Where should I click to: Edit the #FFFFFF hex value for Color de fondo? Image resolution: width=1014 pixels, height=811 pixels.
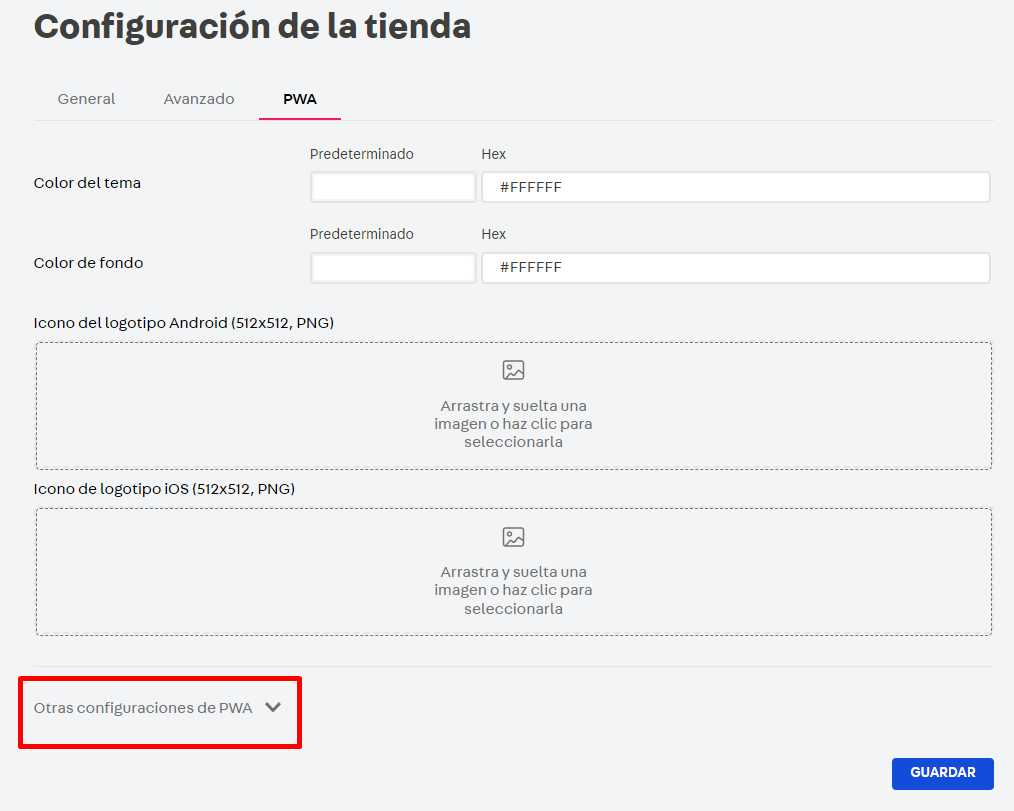736,267
